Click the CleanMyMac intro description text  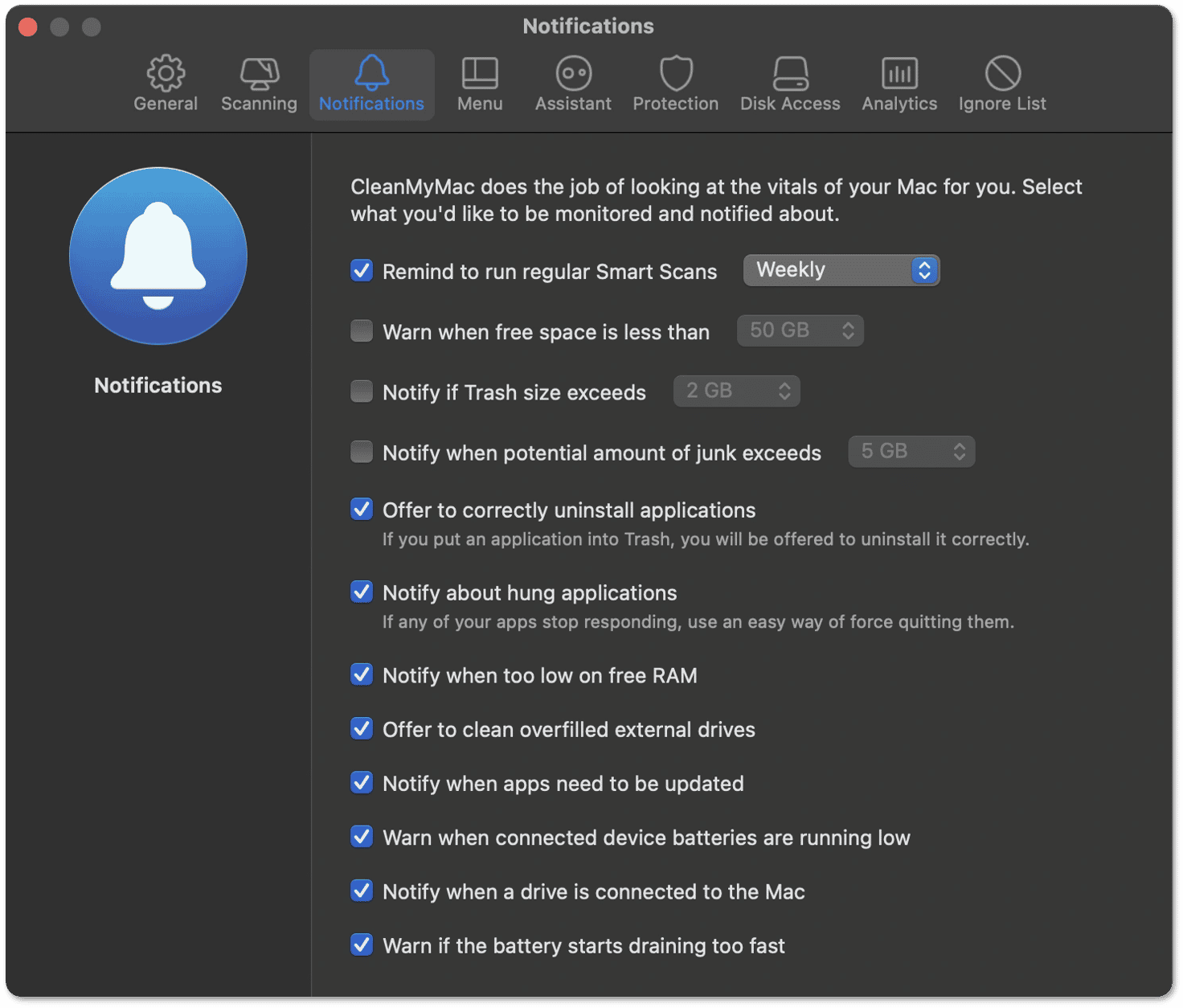[716, 200]
